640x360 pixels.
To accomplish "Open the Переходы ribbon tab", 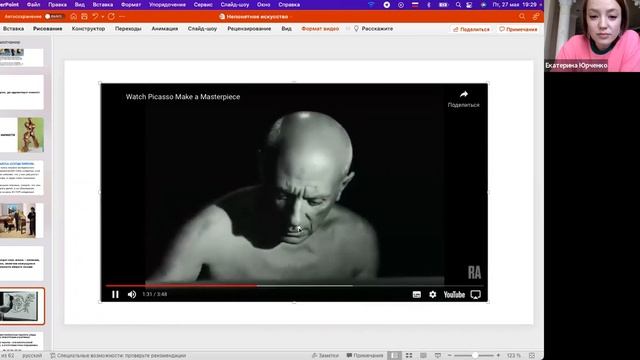I will (x=128, y=29).
